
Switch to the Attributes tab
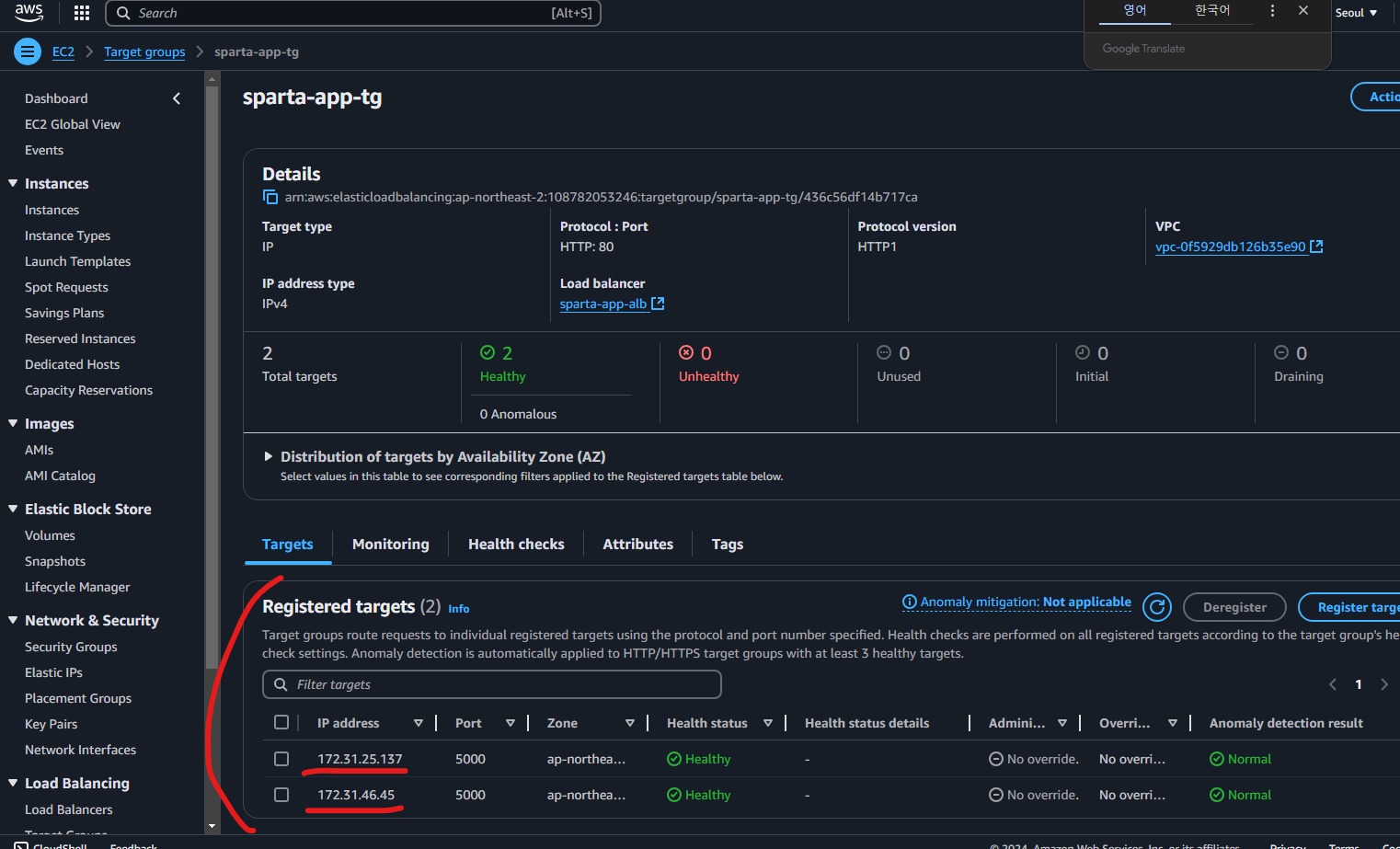click(638, 545)
